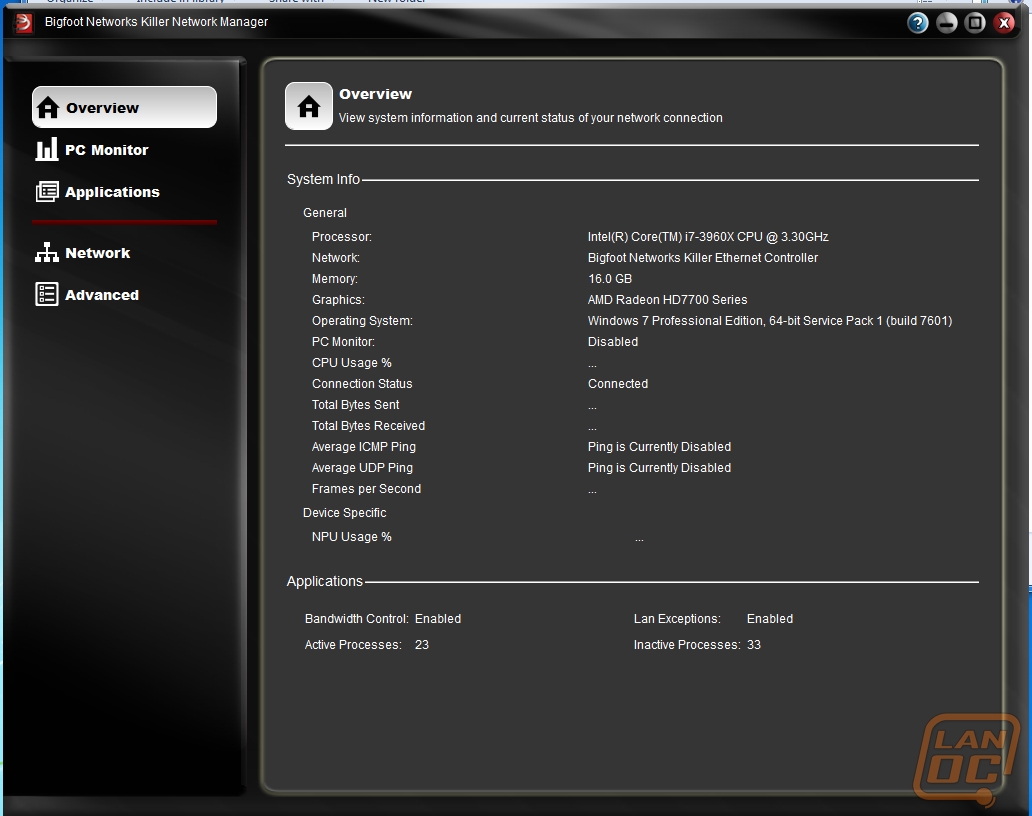Click Average UDP Ping disabled message

click(659, 468)
